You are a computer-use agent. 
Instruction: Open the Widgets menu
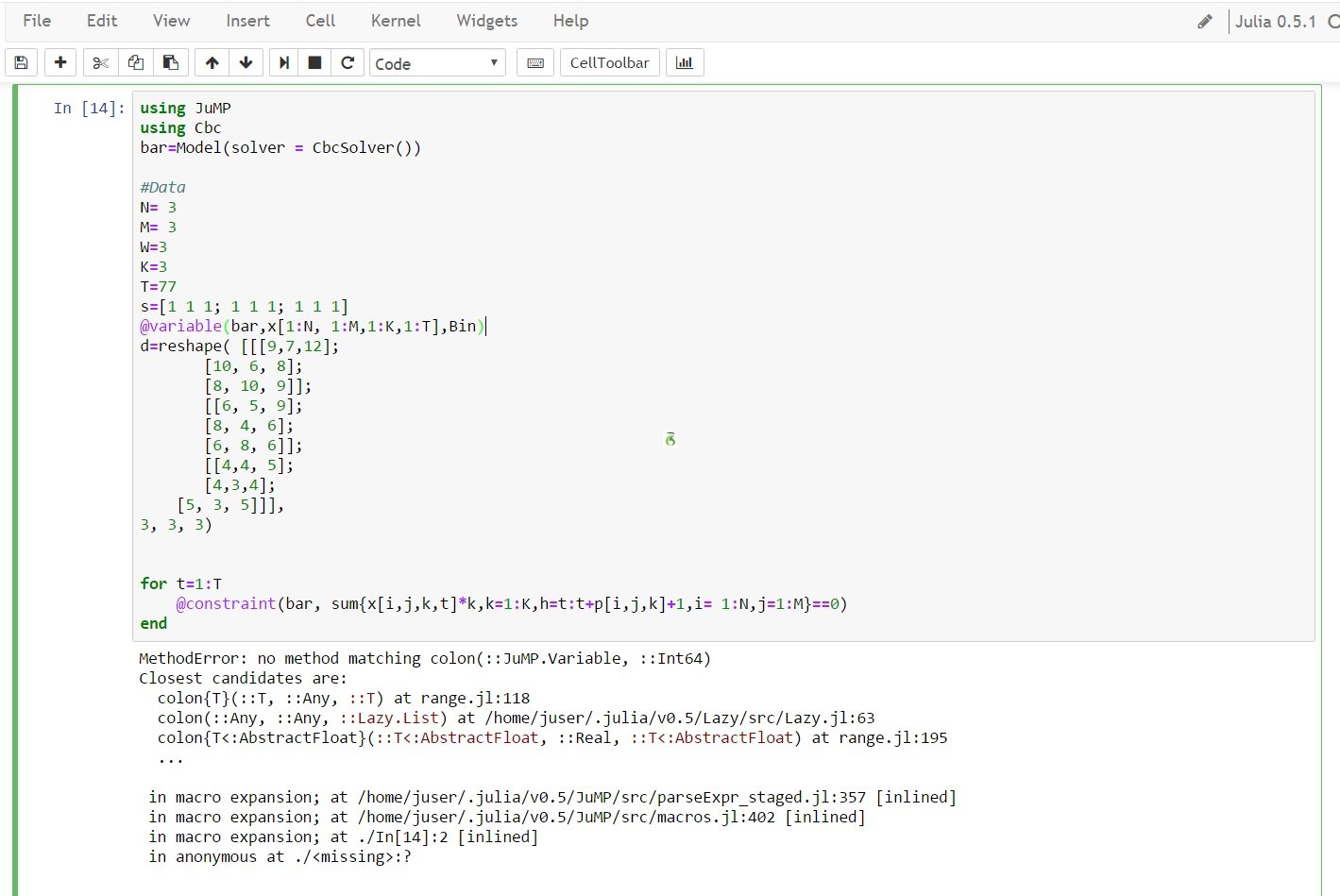486,21
